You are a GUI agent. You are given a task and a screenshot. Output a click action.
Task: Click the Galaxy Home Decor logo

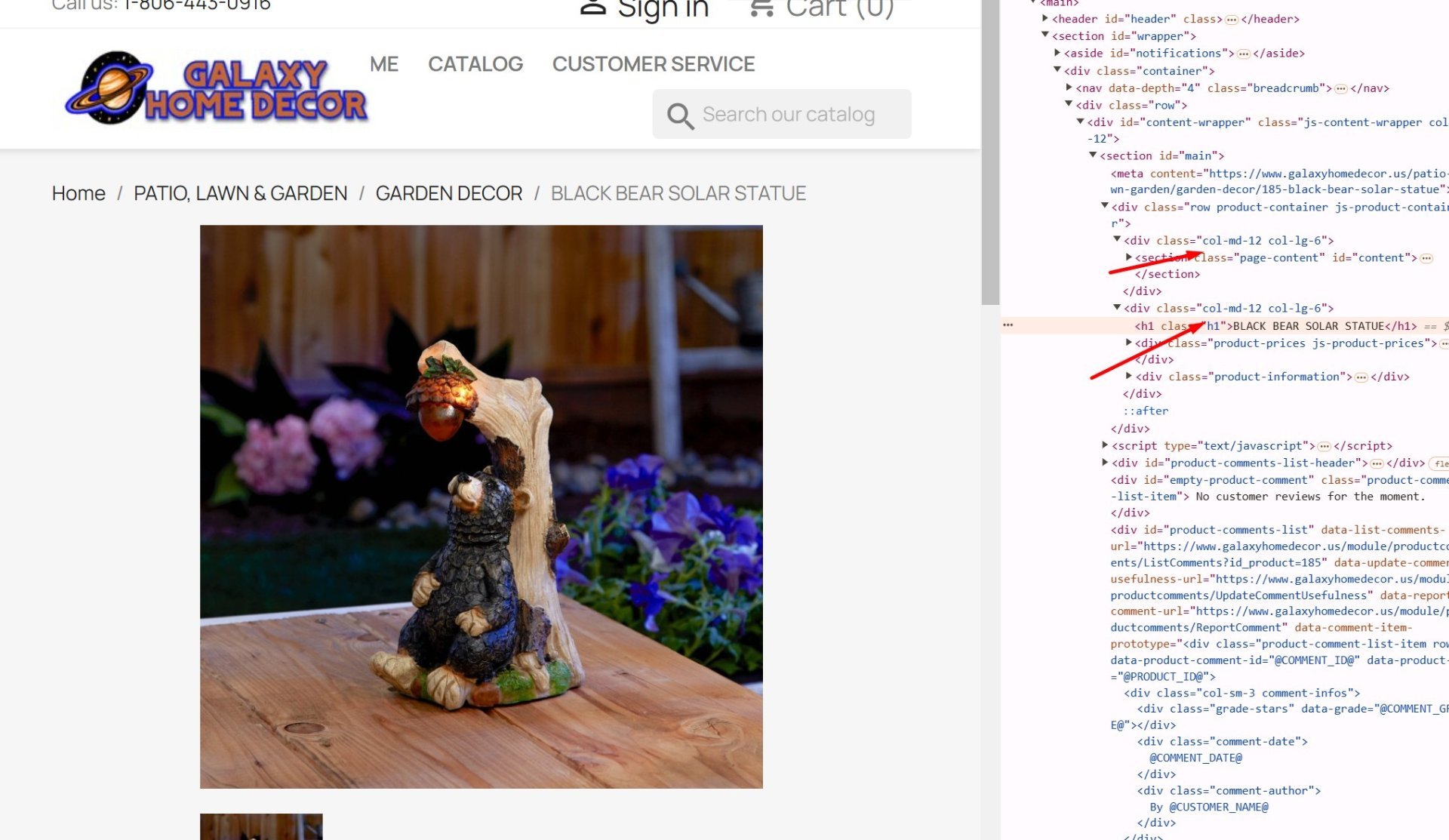click(216, 88)
